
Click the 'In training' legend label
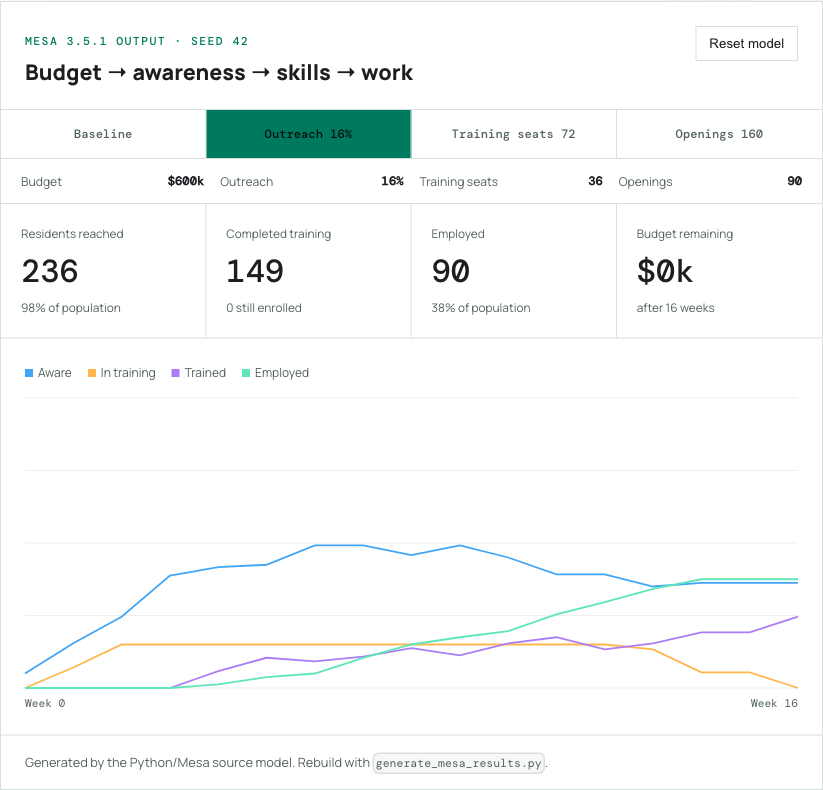[x=128, y=373]
